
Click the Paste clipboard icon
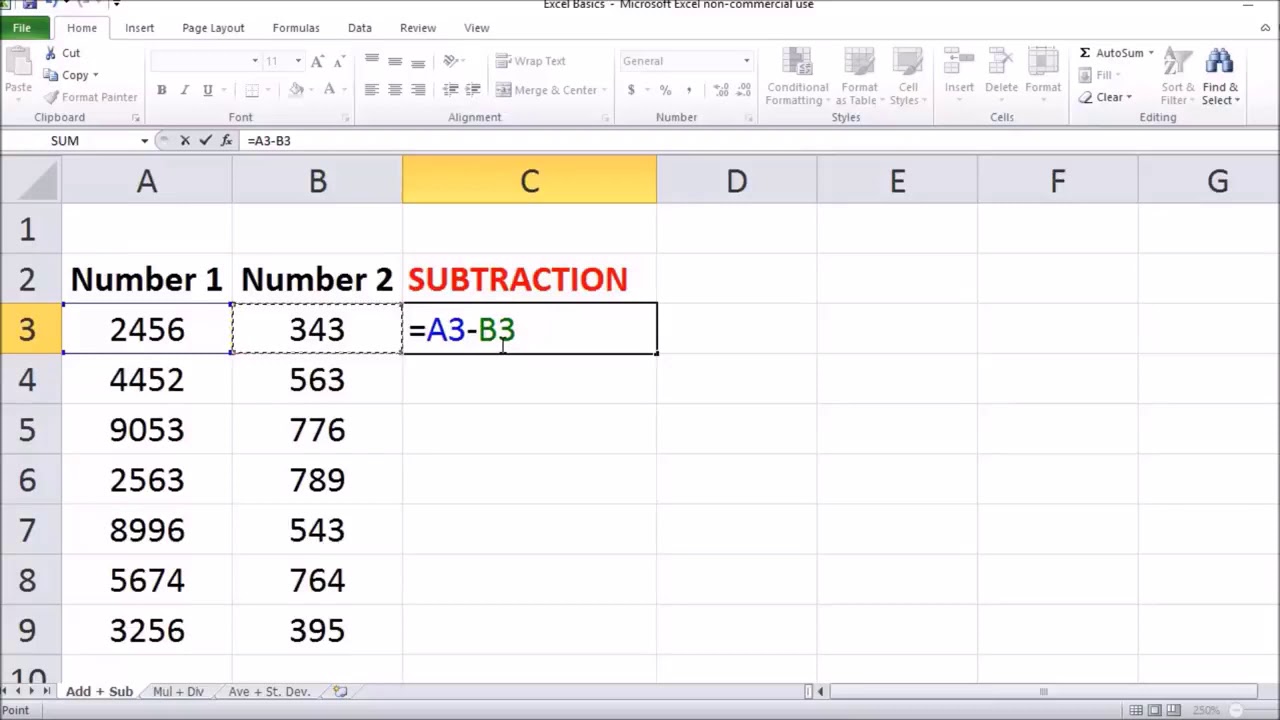pyautogui.click(x=18, y=62)
